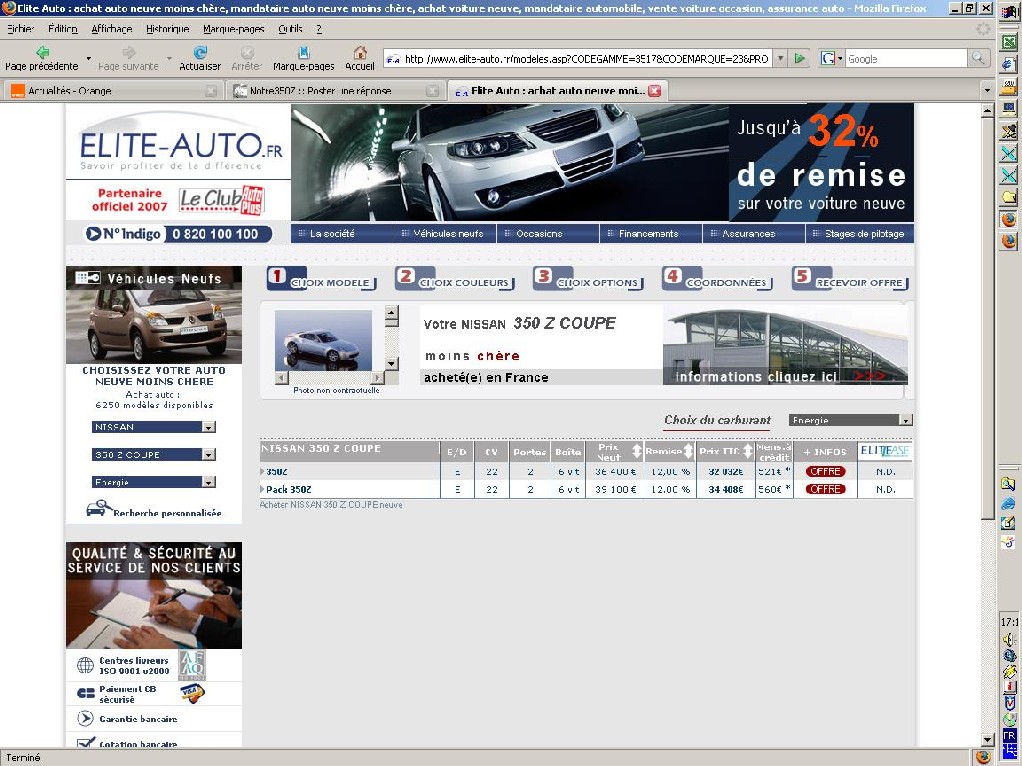Viewport: 1022px width, 766px height.
Task: Open the Financements navigation item
Action: click(648, 233)
